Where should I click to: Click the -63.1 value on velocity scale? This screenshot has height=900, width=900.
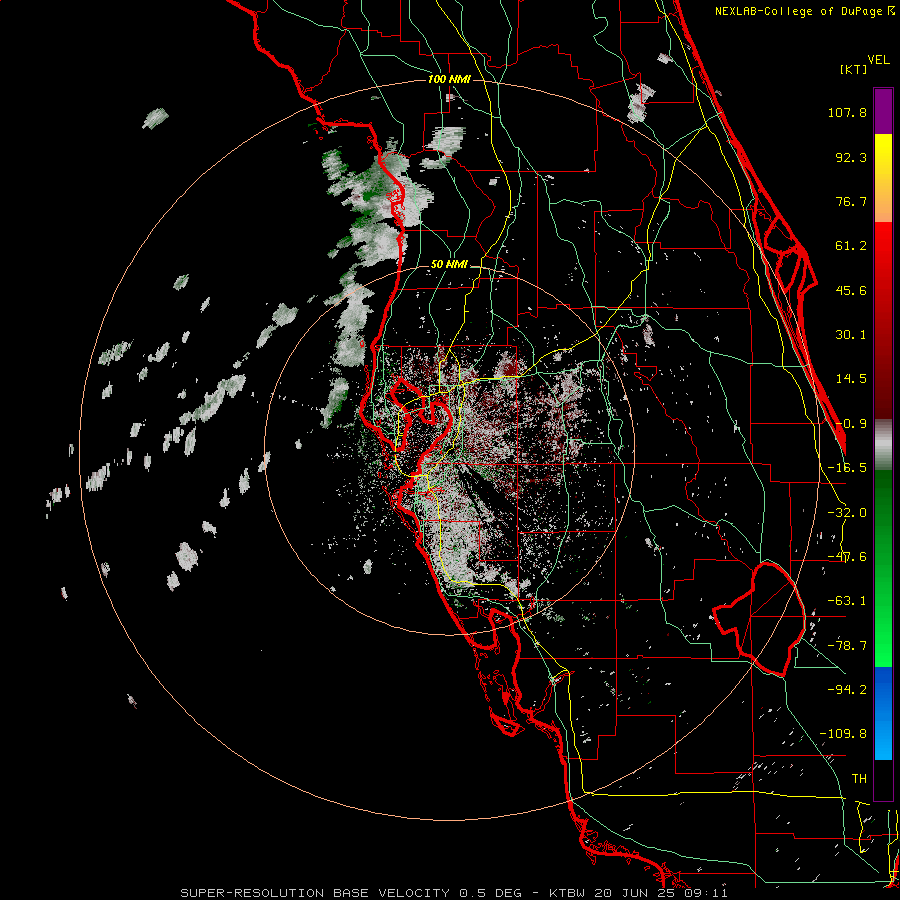coord(847,601)
